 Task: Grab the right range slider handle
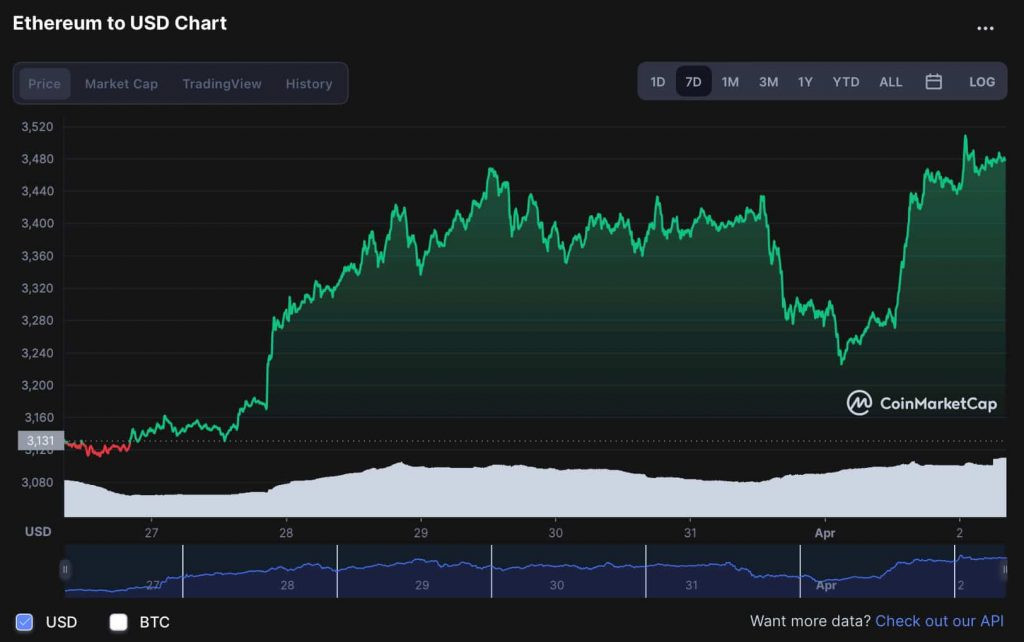pyautogui.click(x=1004, y=570)
